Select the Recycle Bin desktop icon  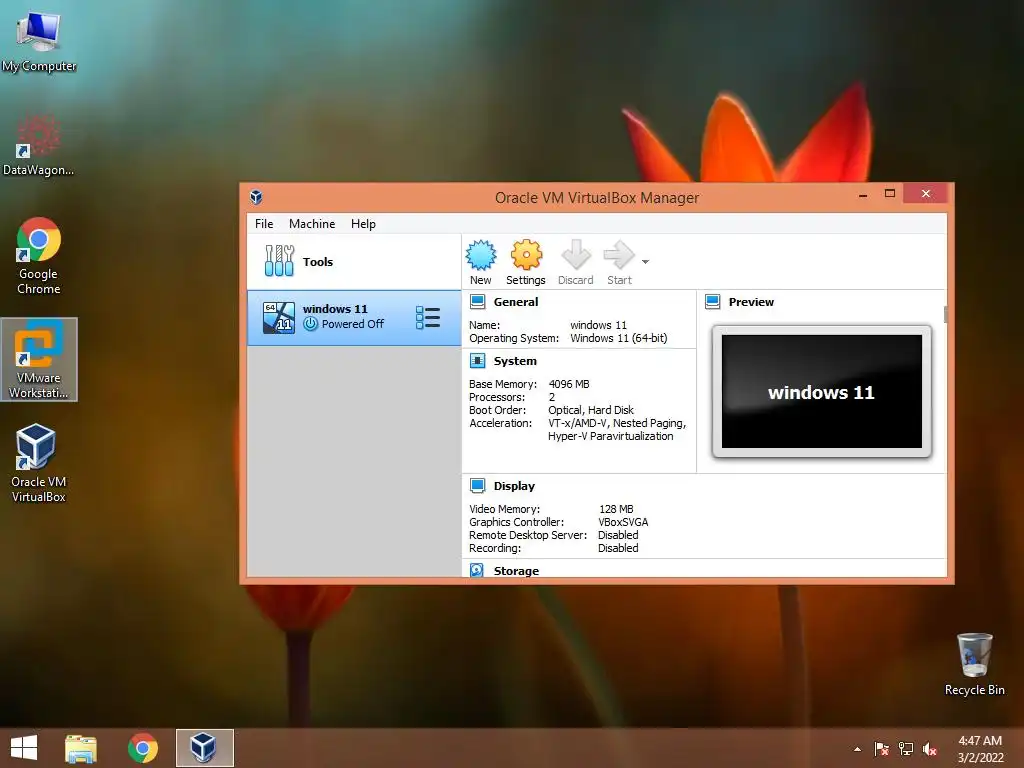974,664
